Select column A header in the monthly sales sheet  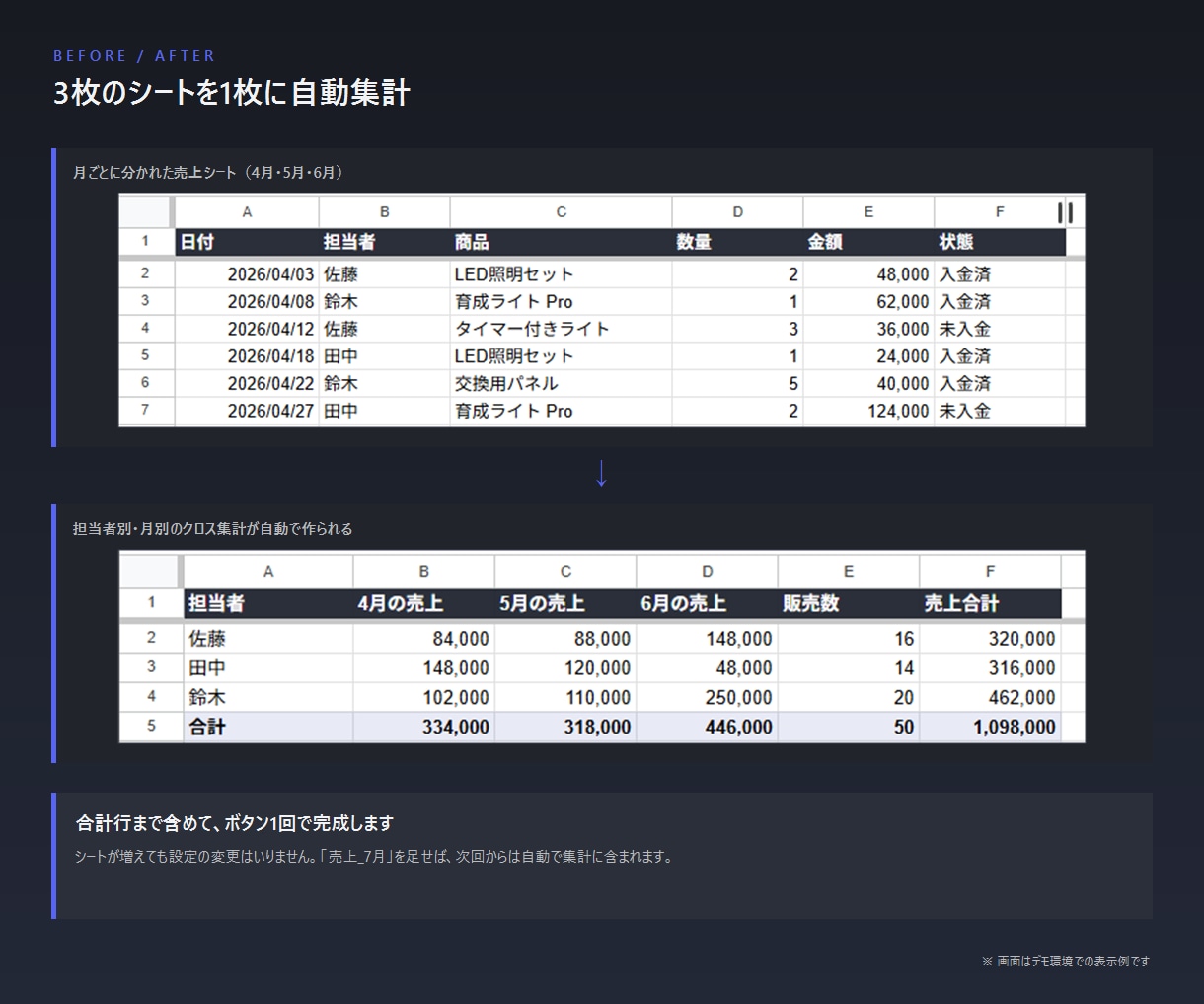[247, 212]
